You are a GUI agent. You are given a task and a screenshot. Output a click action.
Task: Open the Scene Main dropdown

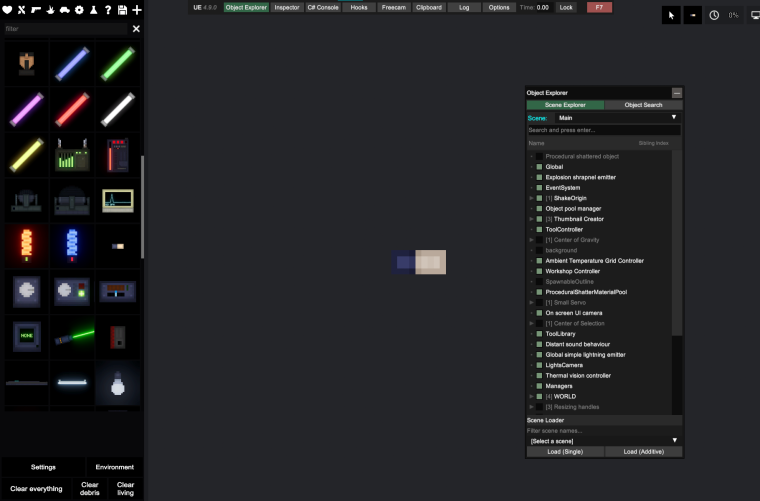point(618,118)
